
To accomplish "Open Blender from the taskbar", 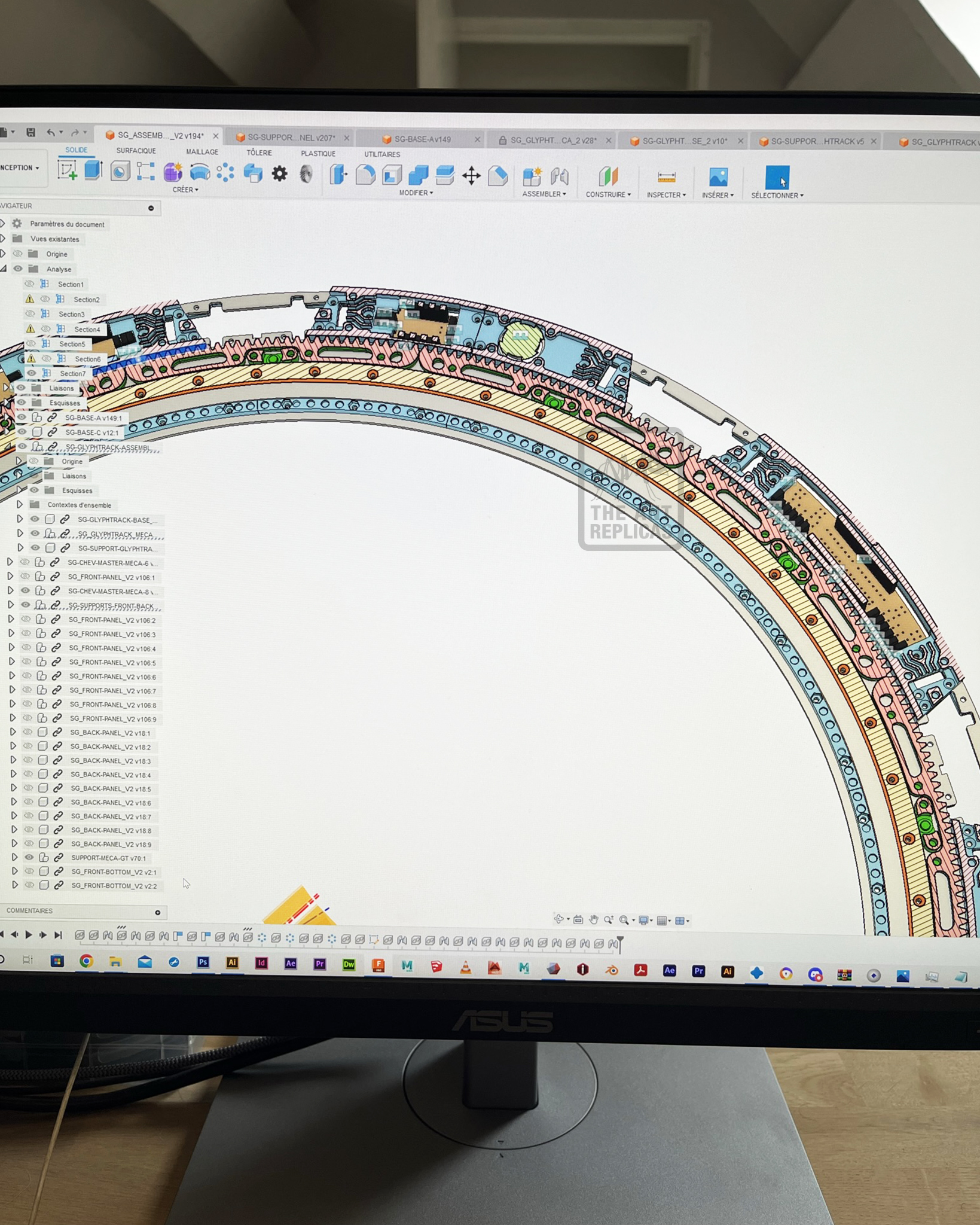I will 611,970.
